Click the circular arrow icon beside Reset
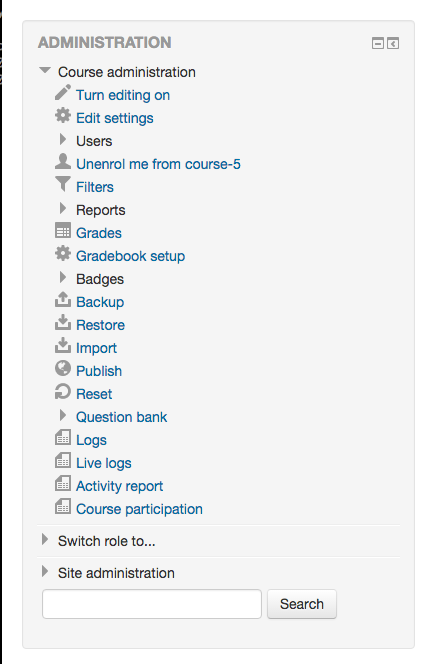433x664 pixels. (63, 392)
